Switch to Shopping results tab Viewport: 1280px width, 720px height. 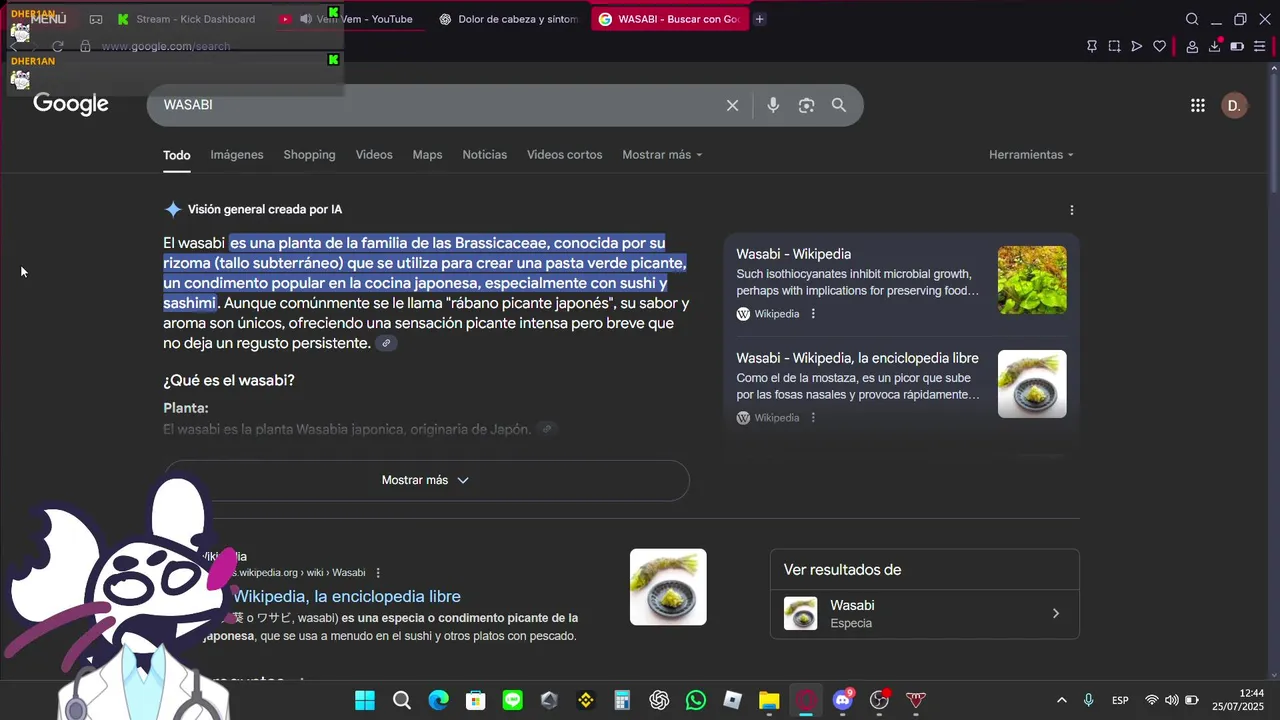309,155
